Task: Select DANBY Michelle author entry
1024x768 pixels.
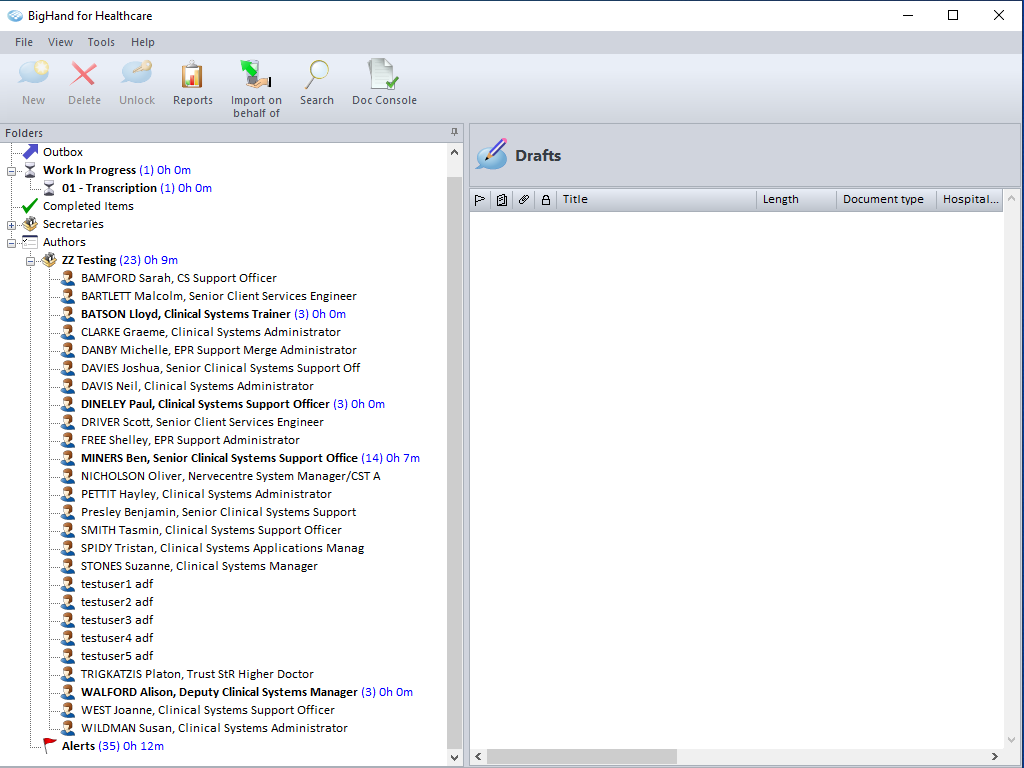Action: [x=219, y=350]
